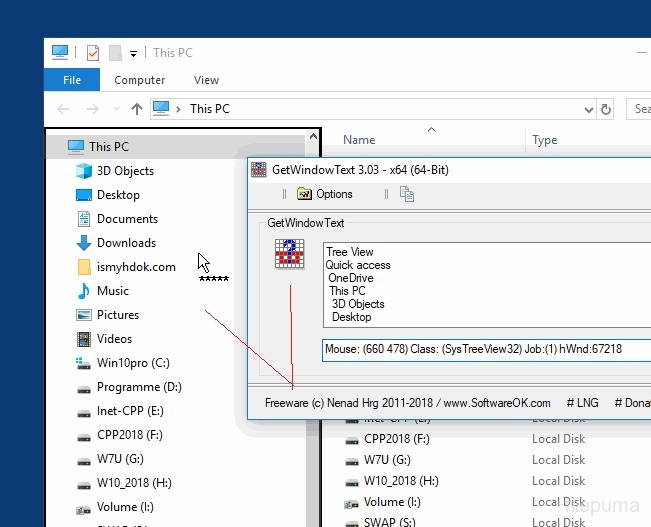Screen dimensions: 651x527
Task: Click the Win10pro (C:) drive
Action: [x=132, y=363]
